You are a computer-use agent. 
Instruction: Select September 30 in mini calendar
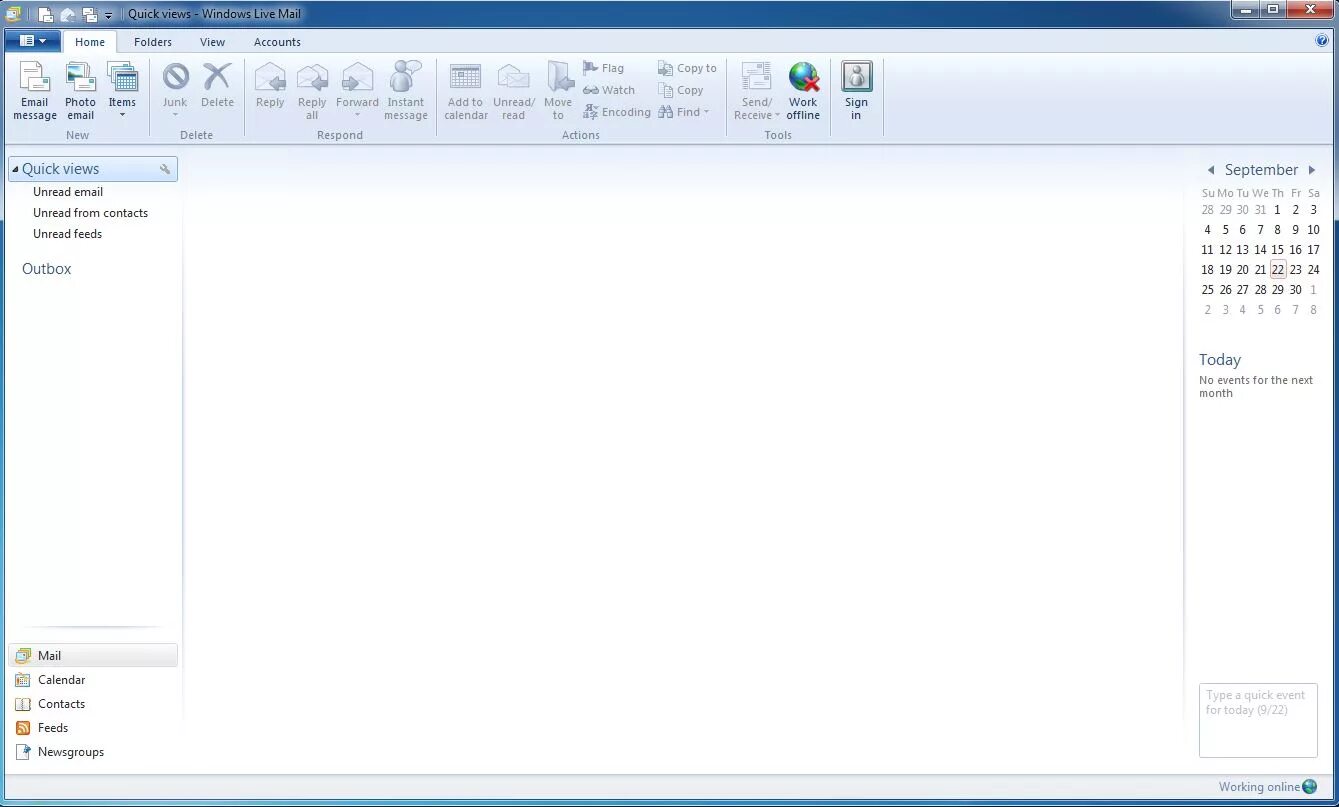[1296, 290]
